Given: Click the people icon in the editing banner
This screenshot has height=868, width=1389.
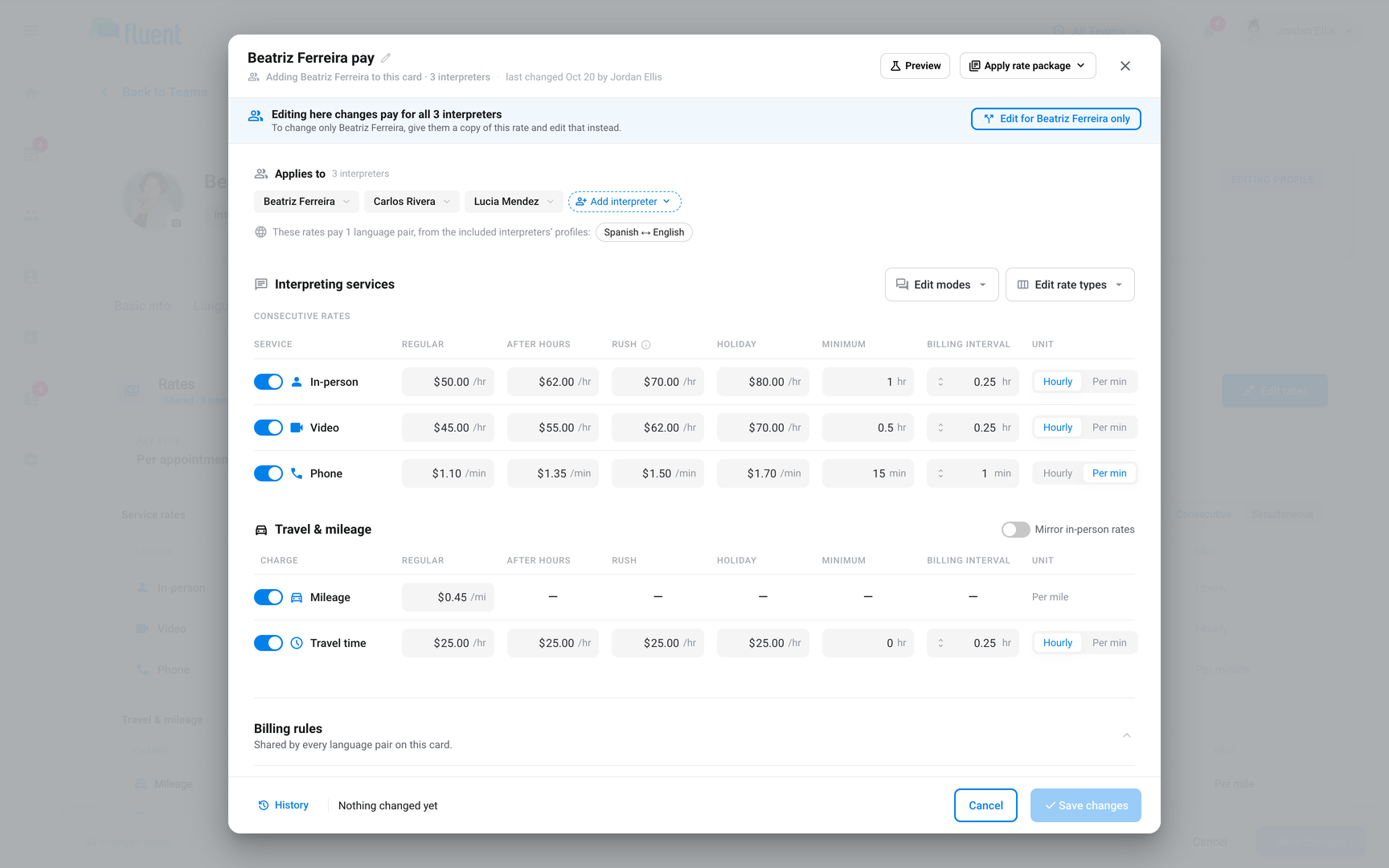Looking at the screenshot, I should click(x=256, y=116).
